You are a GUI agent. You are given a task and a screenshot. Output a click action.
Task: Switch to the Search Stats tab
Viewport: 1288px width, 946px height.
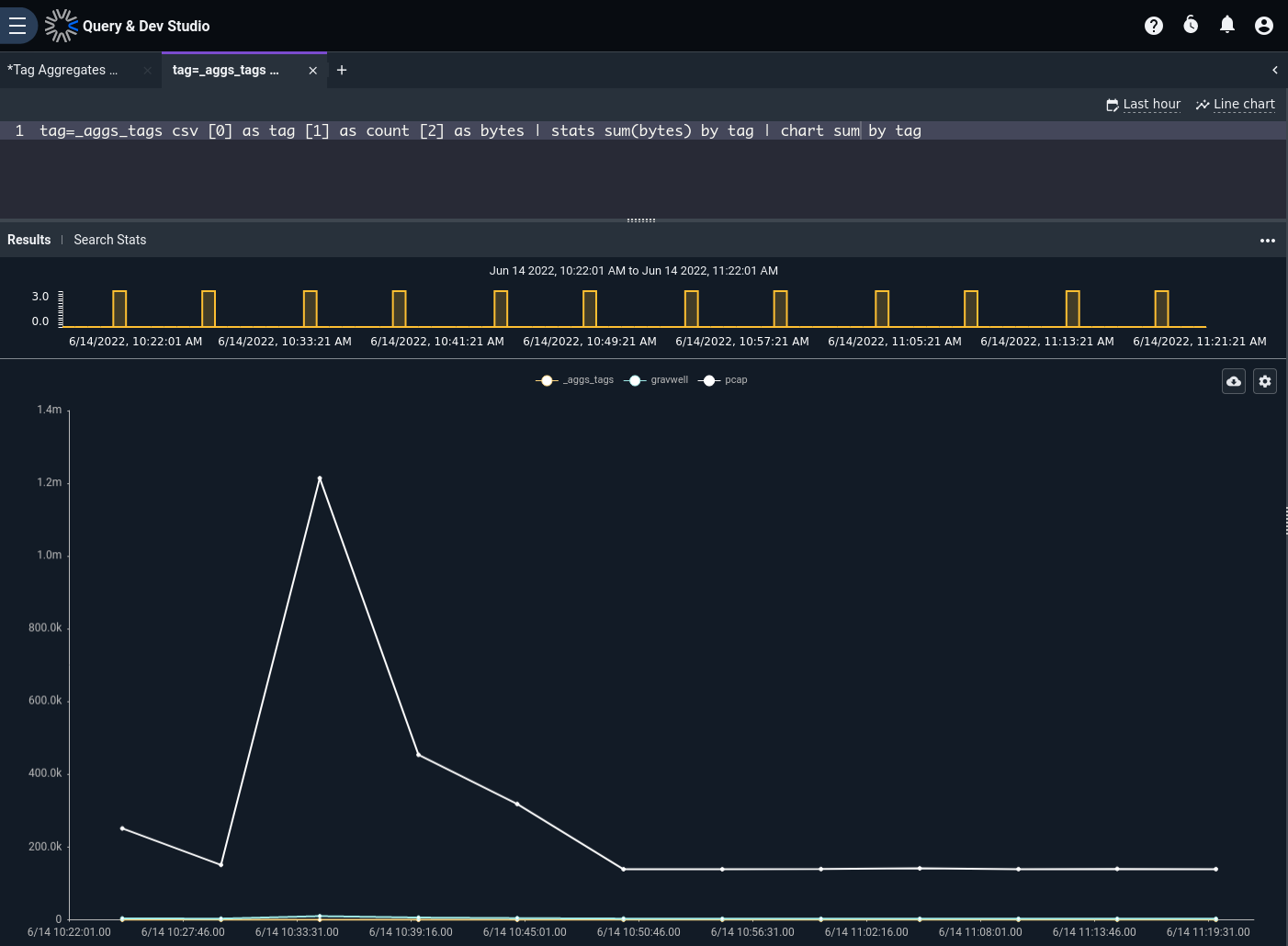coord(110,240)
